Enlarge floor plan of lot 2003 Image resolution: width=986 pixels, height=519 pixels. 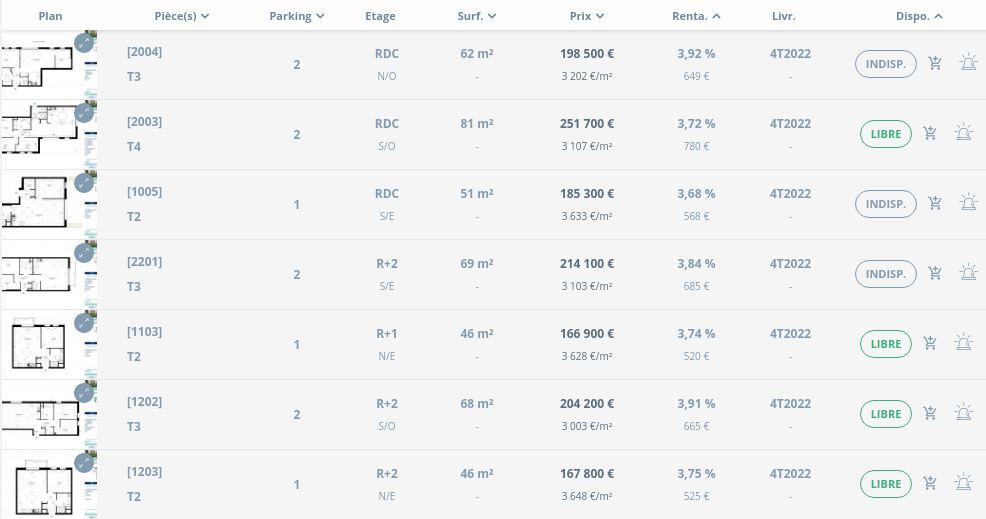[x=84, y=113]
